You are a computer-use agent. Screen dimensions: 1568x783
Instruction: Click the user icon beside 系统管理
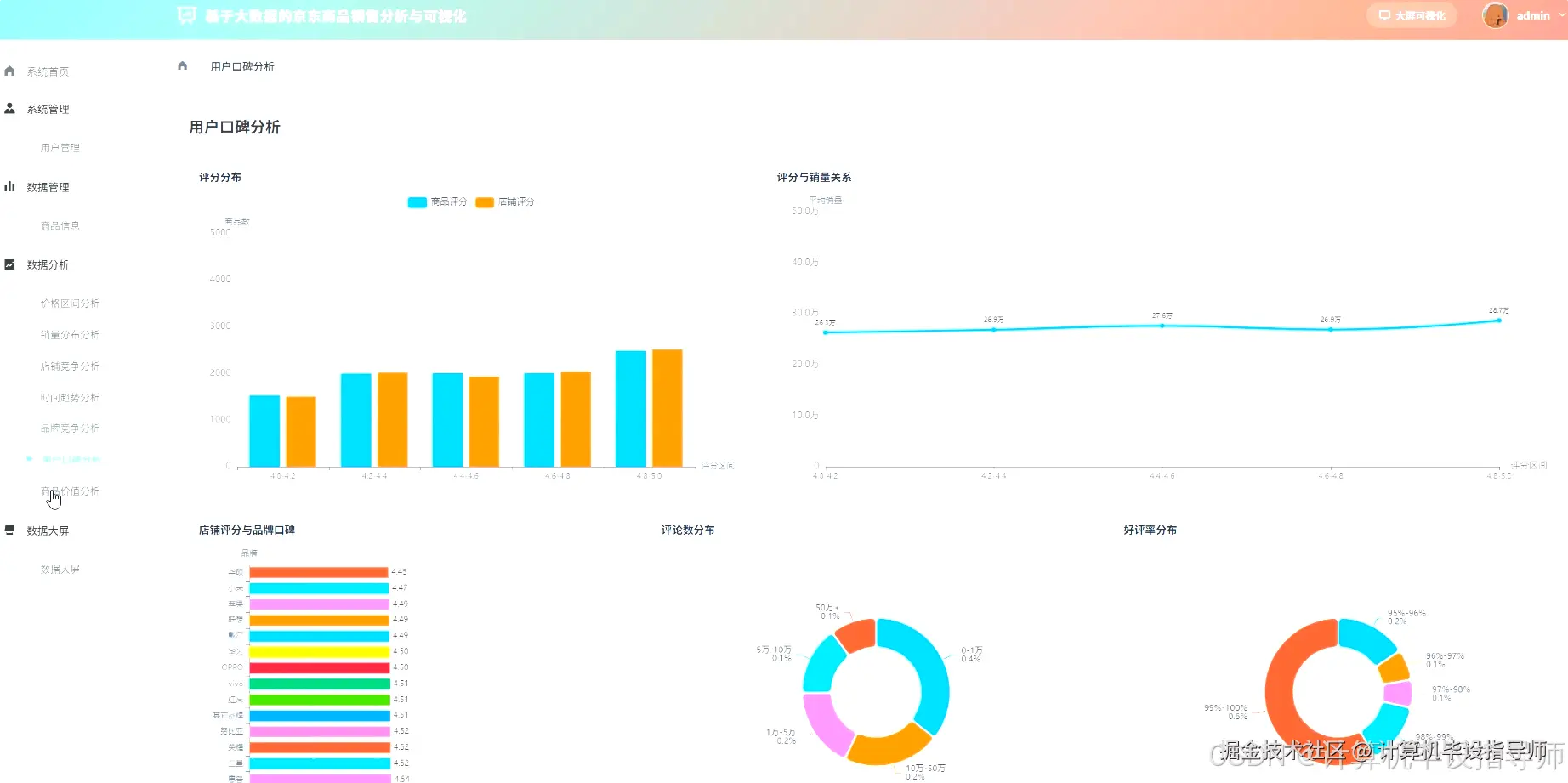click(x=9, y=109)
